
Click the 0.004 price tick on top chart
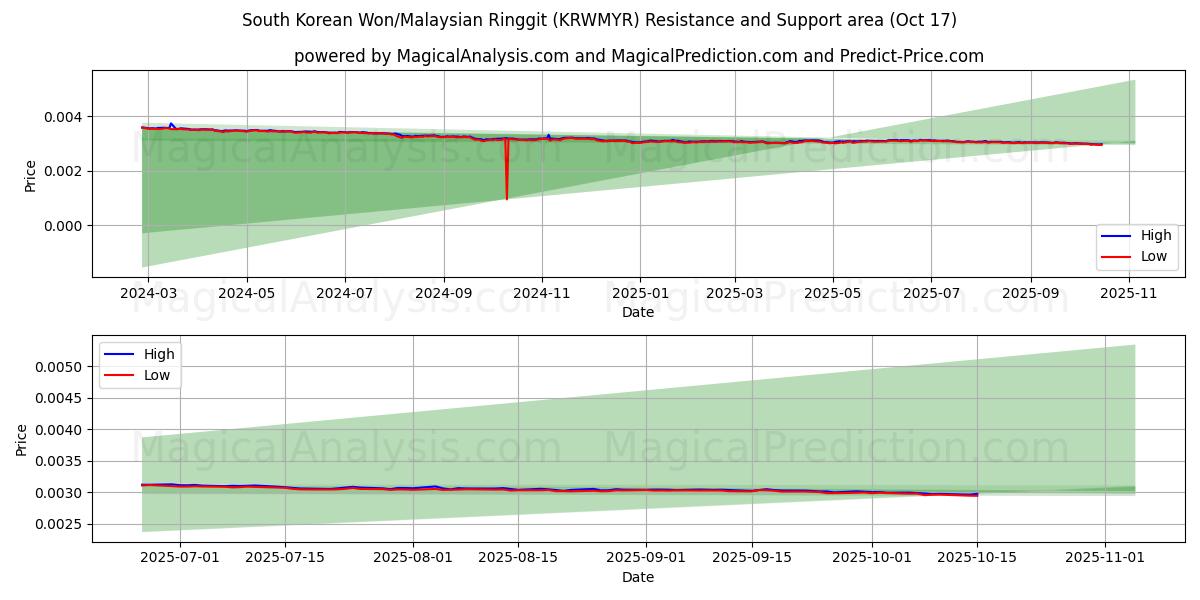pyautogui.click(x=64, y=117)
